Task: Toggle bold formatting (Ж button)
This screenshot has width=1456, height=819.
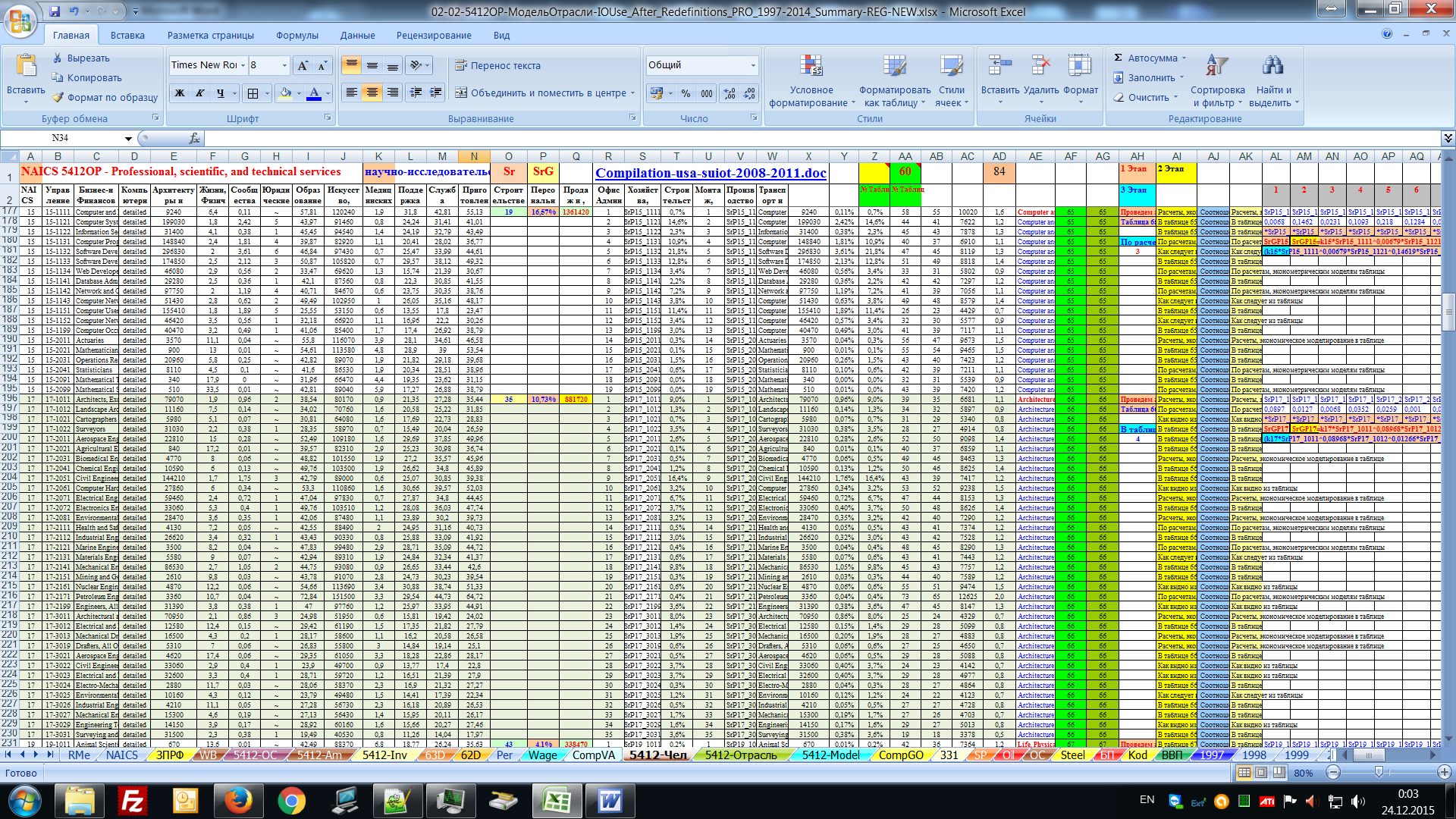Action: click(180, 93)
